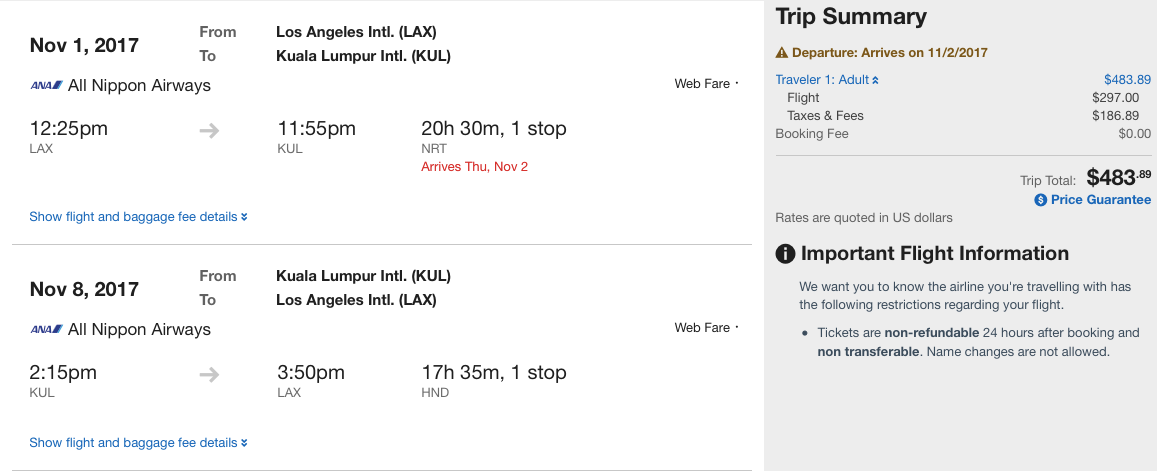
Task: Expand Nov 1 flight details using the chevron
Action: [244, 217]
